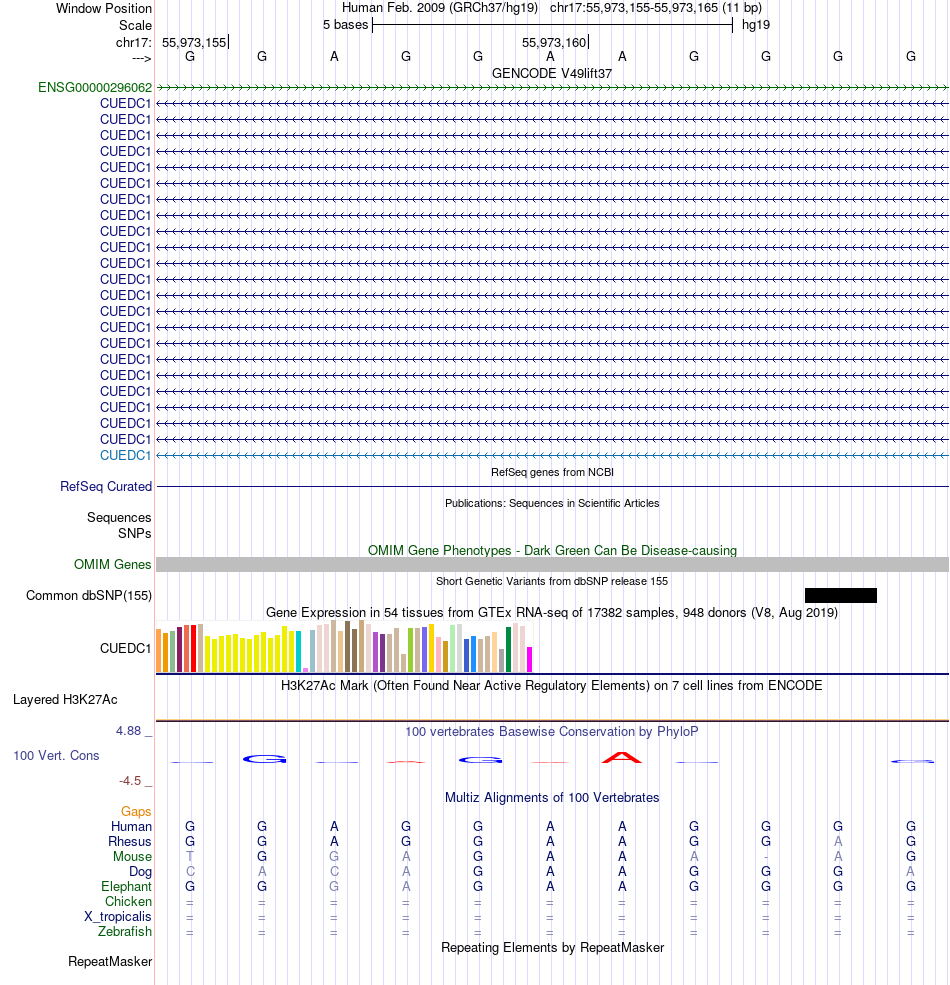Viewport: 950px width, 985px height.
Task: Open the Layered H3K27Ac track label
Action: click(65, 700)
